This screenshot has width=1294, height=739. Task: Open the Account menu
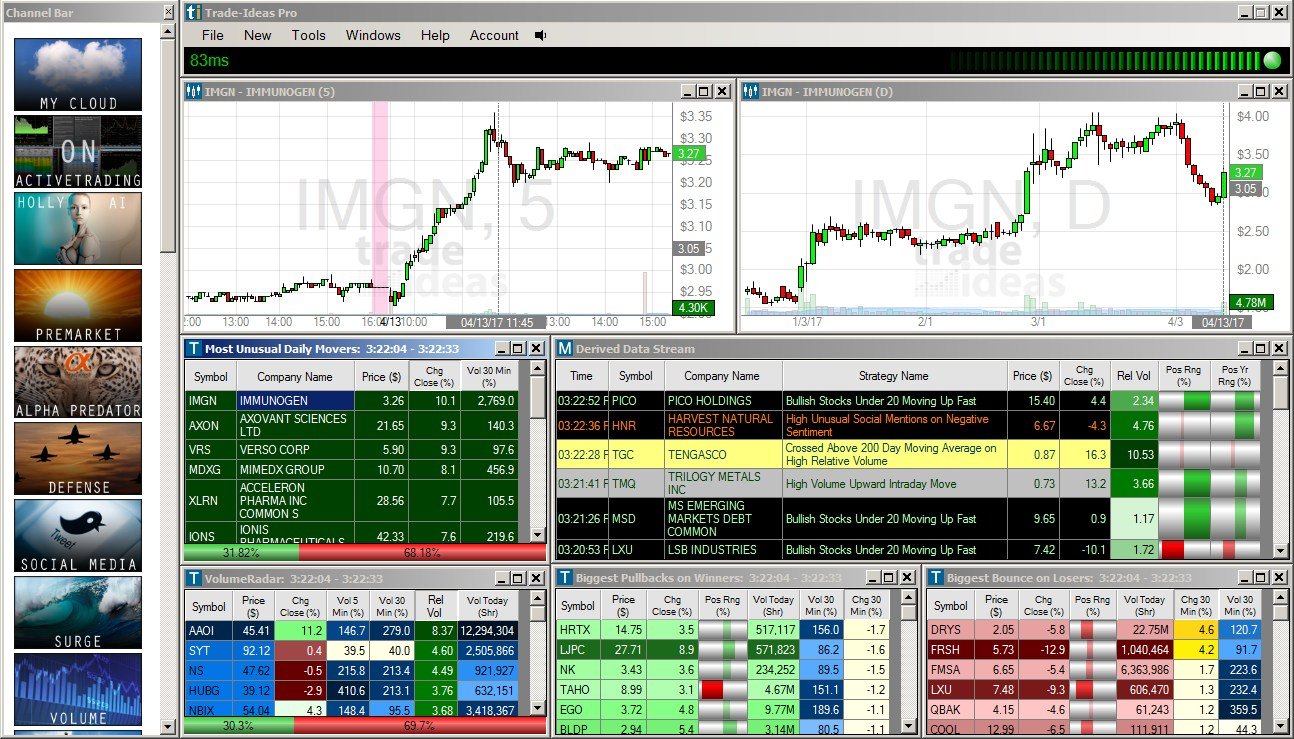(494, 35)
